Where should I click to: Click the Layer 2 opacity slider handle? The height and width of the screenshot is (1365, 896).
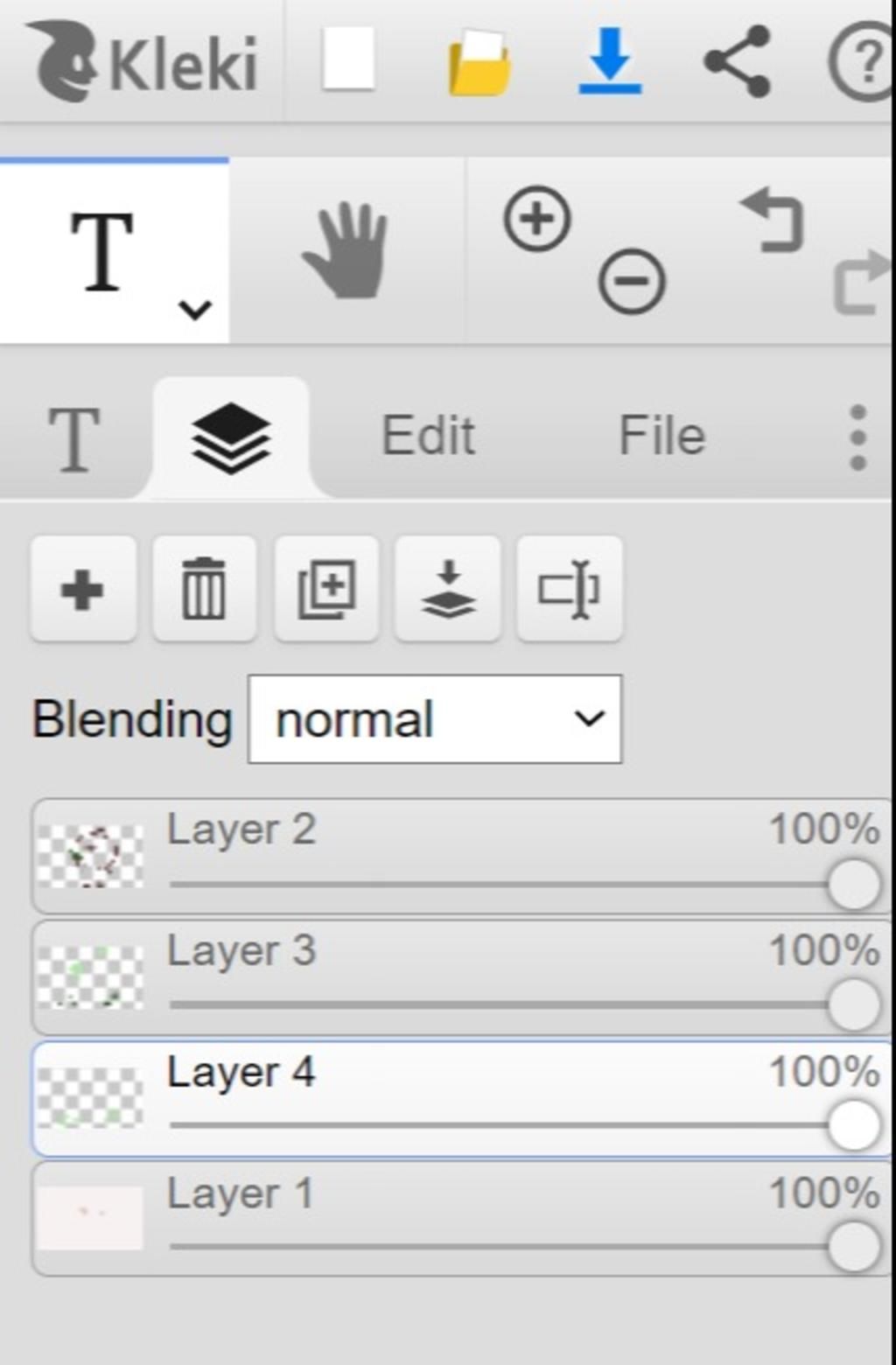click(854, 885)
